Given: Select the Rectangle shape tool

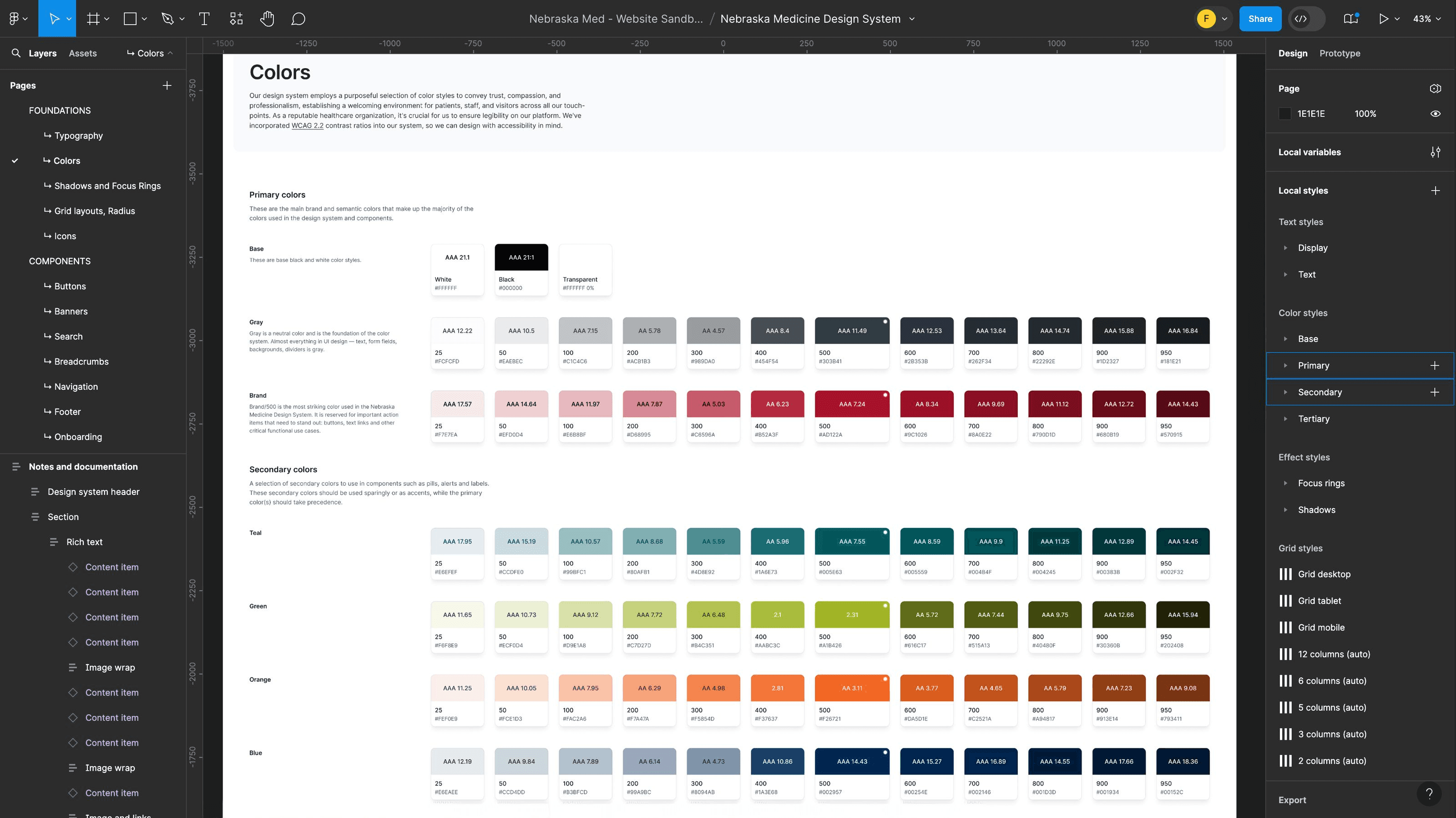Looking at the screenshot, I should tap(130, 19).
